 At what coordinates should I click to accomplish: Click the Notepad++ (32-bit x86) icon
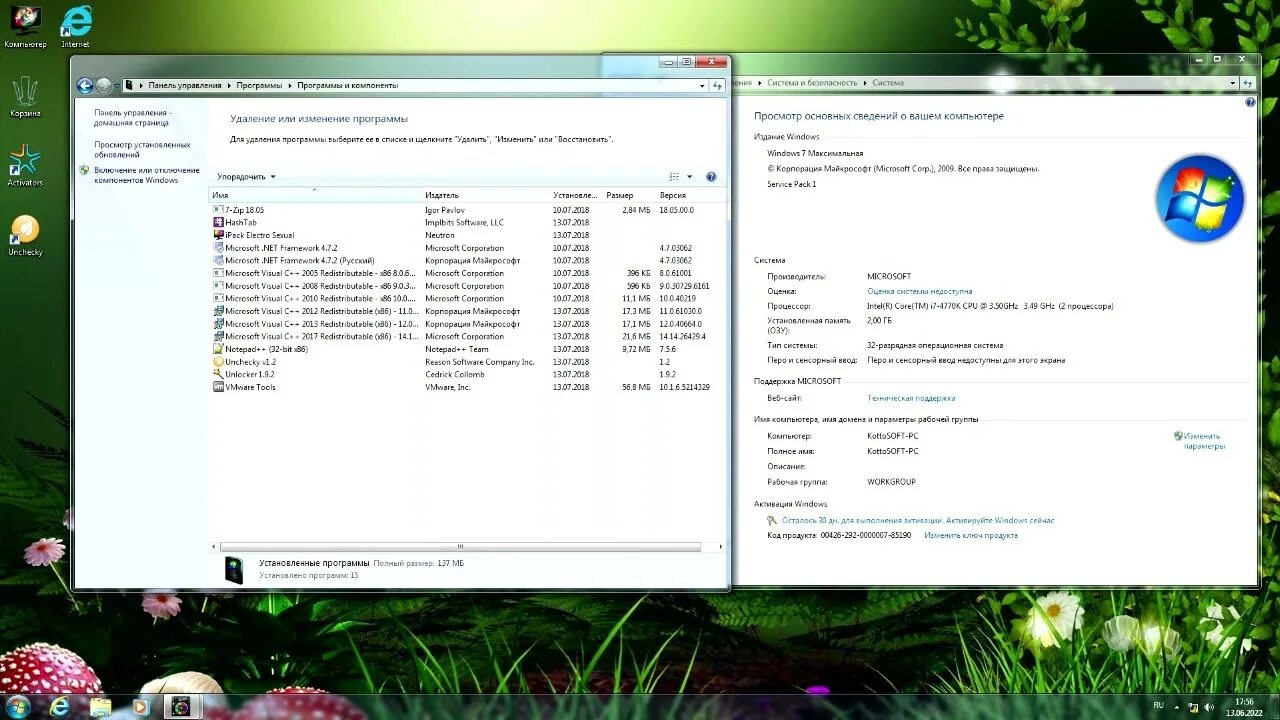218,349
